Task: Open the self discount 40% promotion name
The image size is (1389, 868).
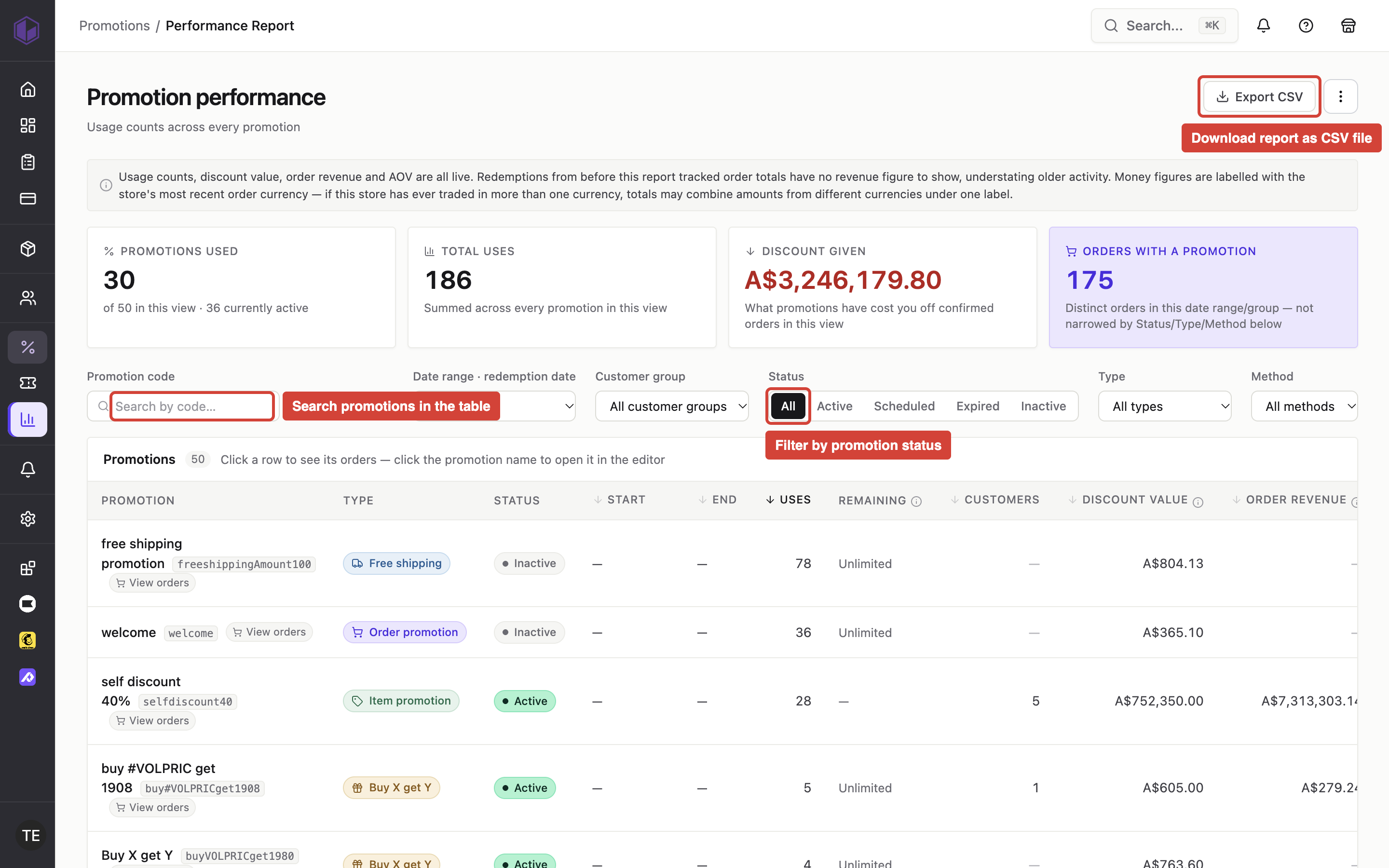Action: click(x=141, y=691)
